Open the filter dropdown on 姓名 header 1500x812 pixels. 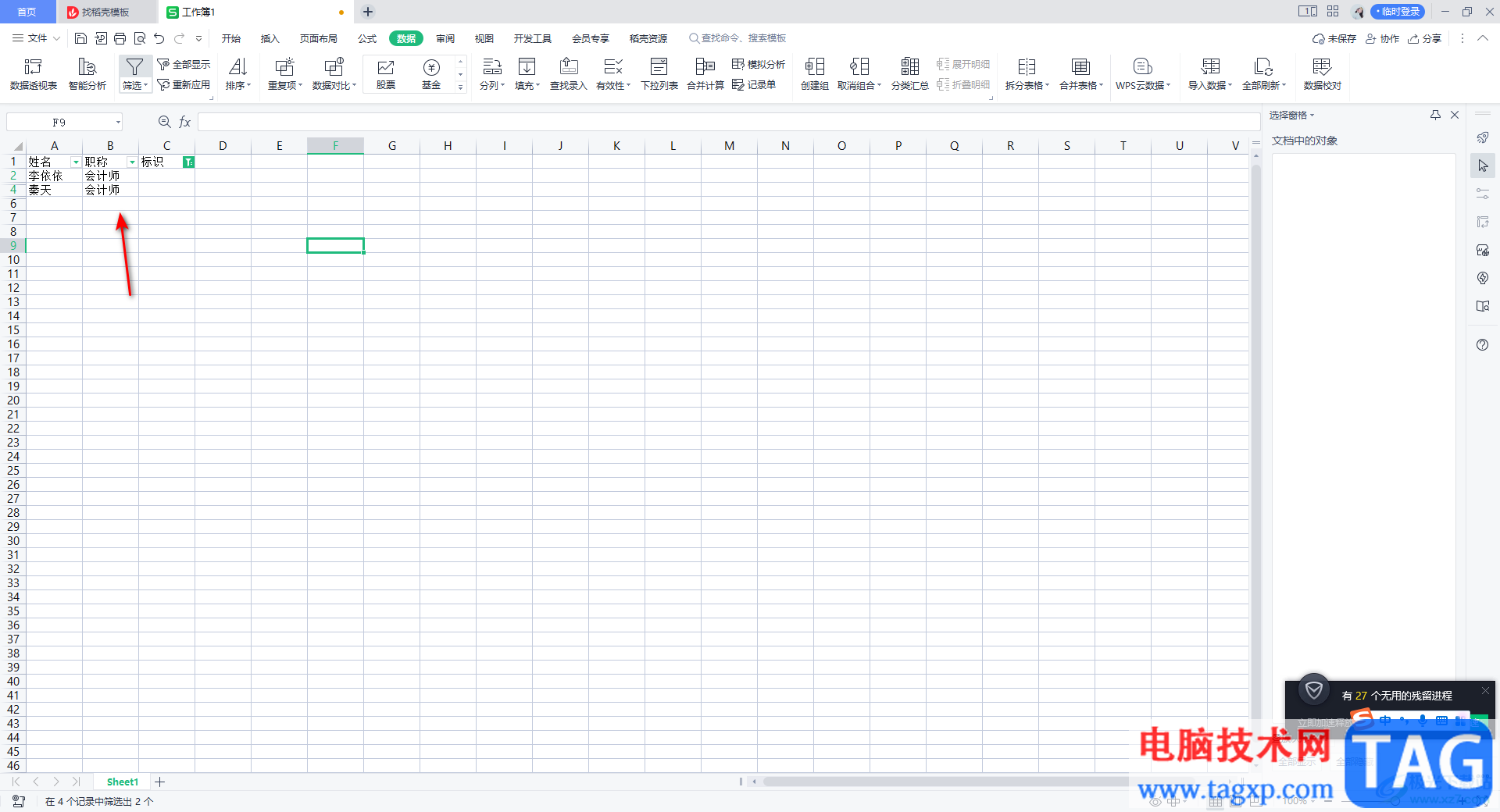coord(76,162)
